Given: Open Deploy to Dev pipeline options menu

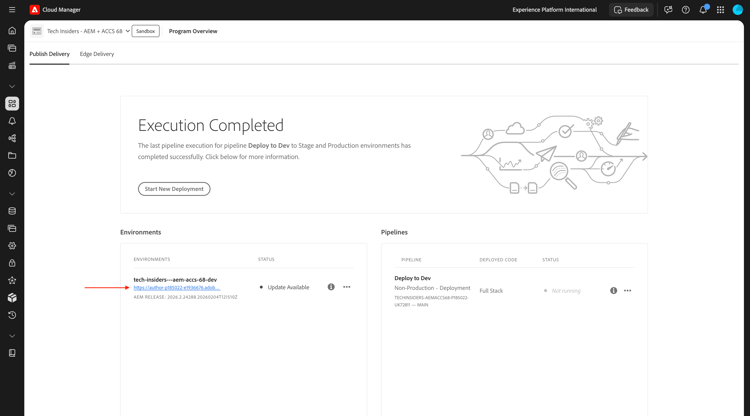Looking at the screenshot, I should 628,291.
